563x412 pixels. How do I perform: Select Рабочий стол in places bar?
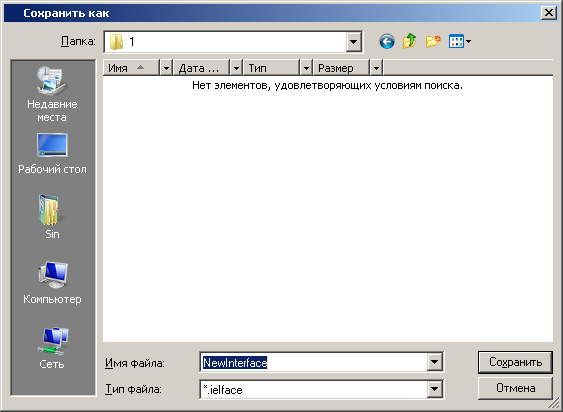(52, 154)
